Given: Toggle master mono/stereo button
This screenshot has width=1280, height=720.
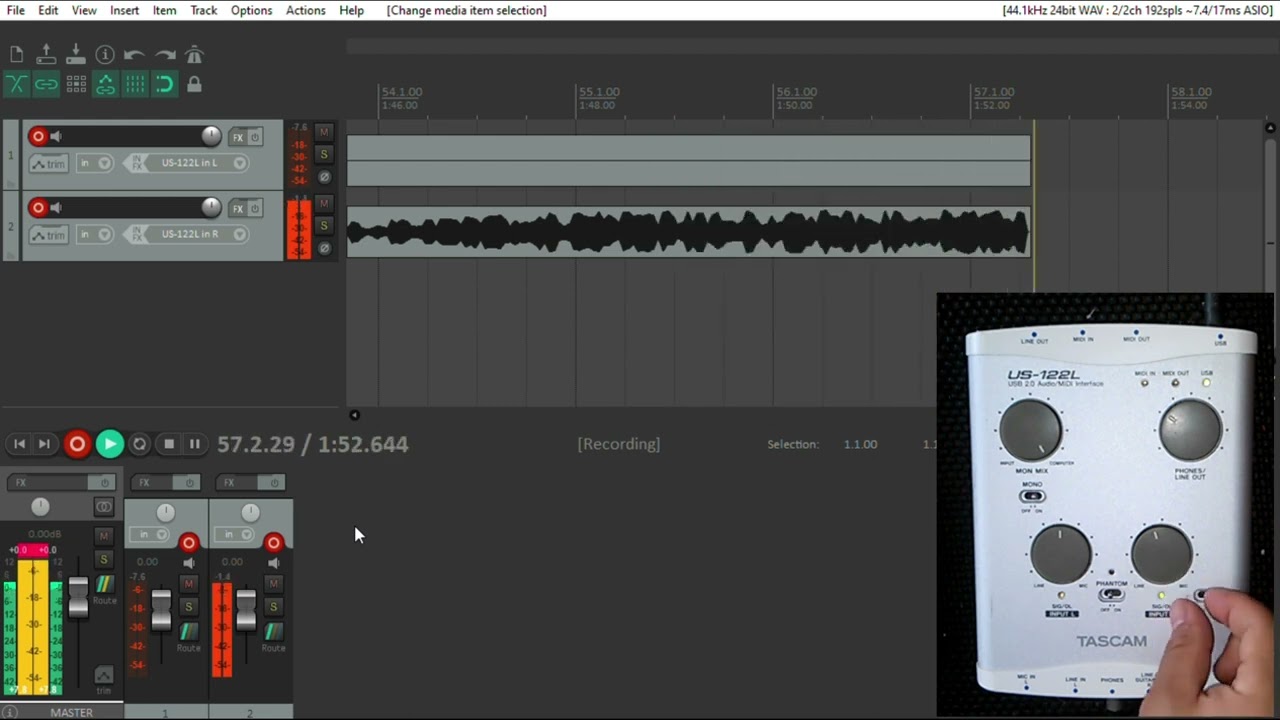Looking at the screenshot, I should tap(104, 507).
